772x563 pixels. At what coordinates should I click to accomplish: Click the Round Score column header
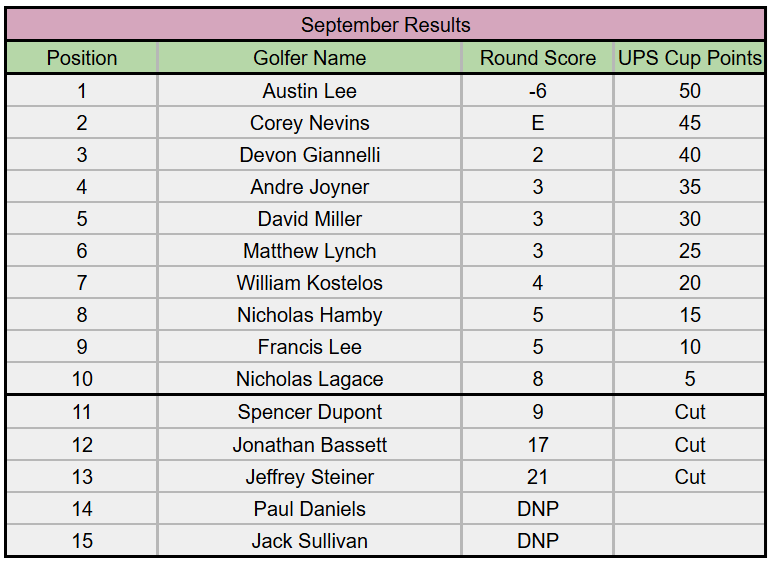coord(537,58)
